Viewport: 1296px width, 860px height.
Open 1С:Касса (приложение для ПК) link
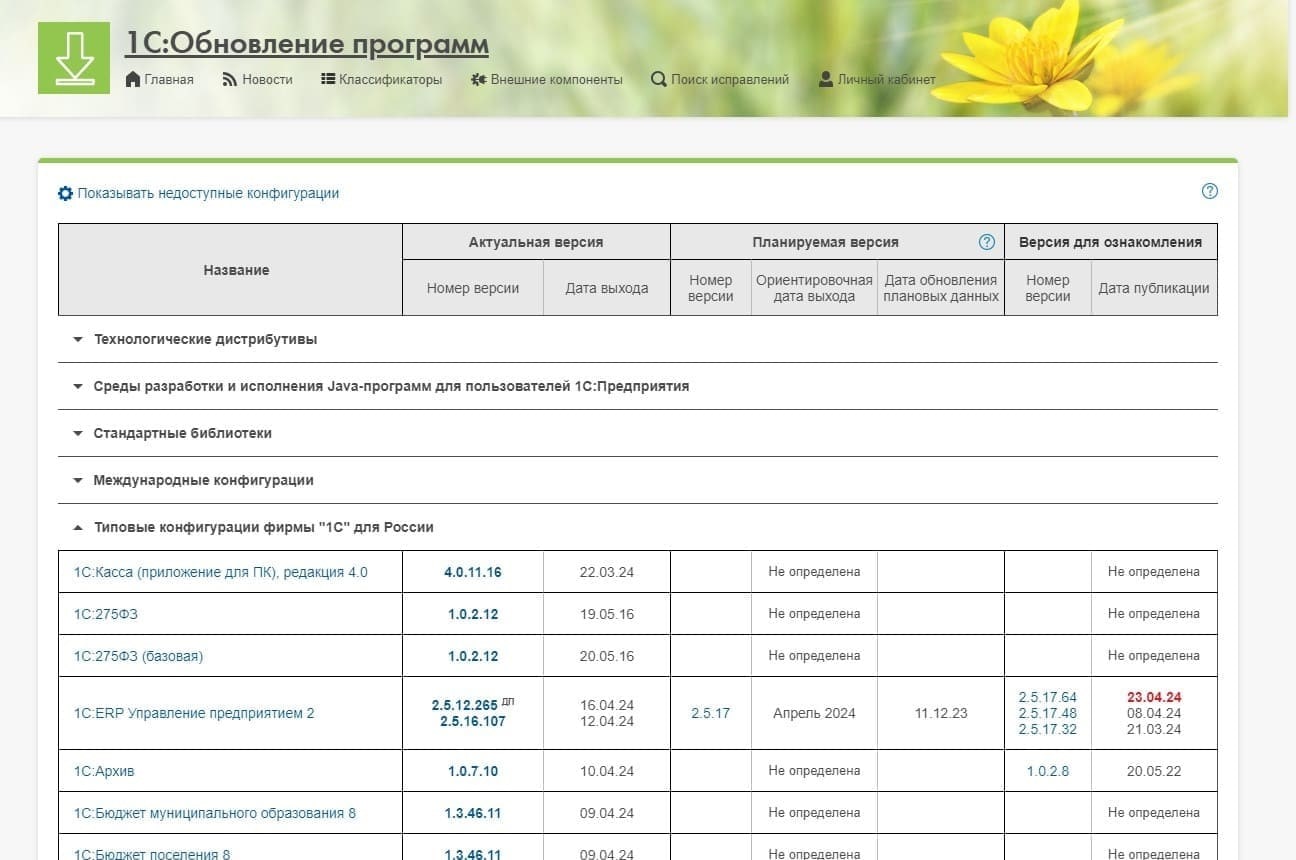(220, 572)
